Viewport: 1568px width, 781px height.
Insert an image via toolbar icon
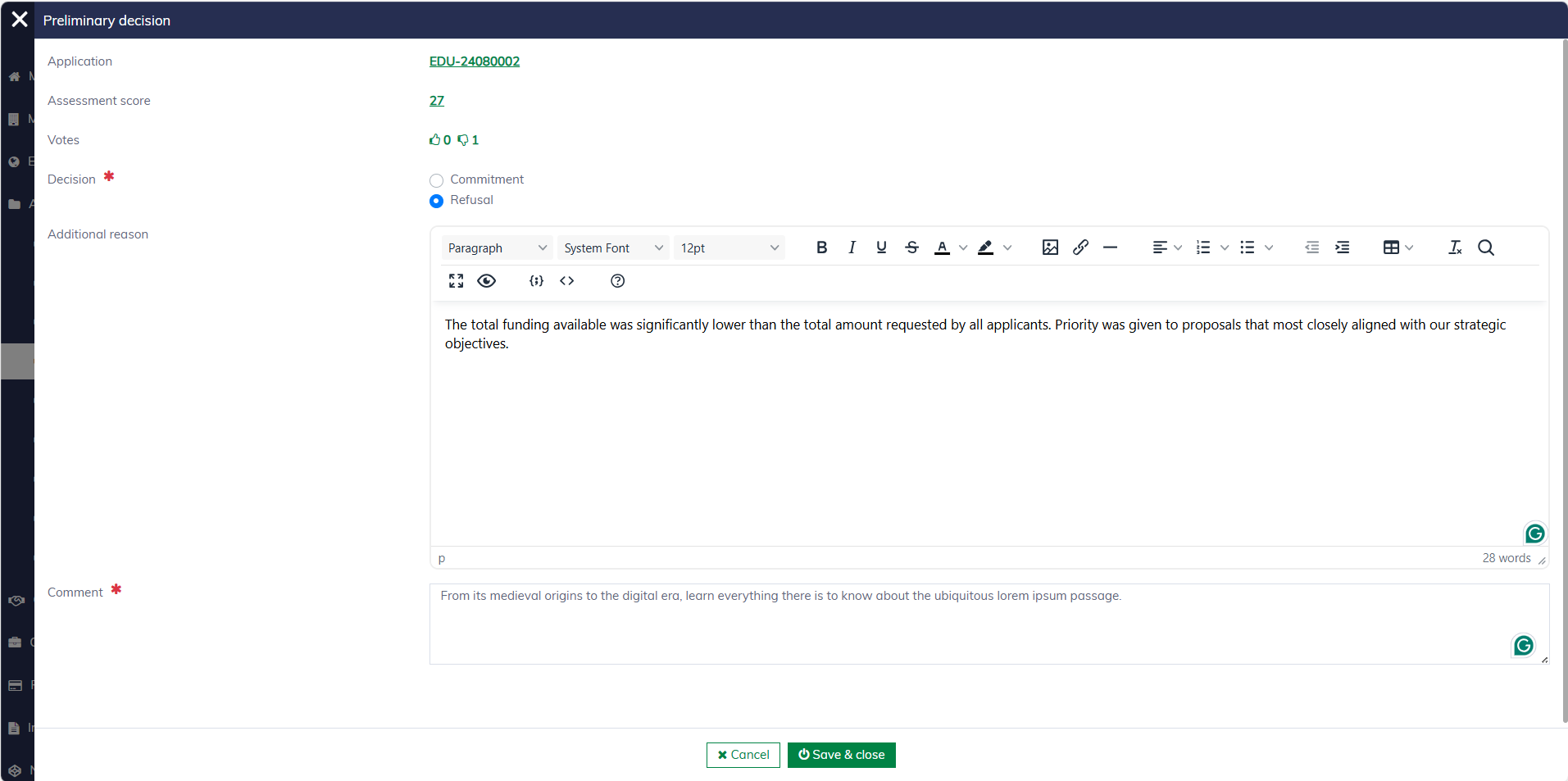point(1050,247)
